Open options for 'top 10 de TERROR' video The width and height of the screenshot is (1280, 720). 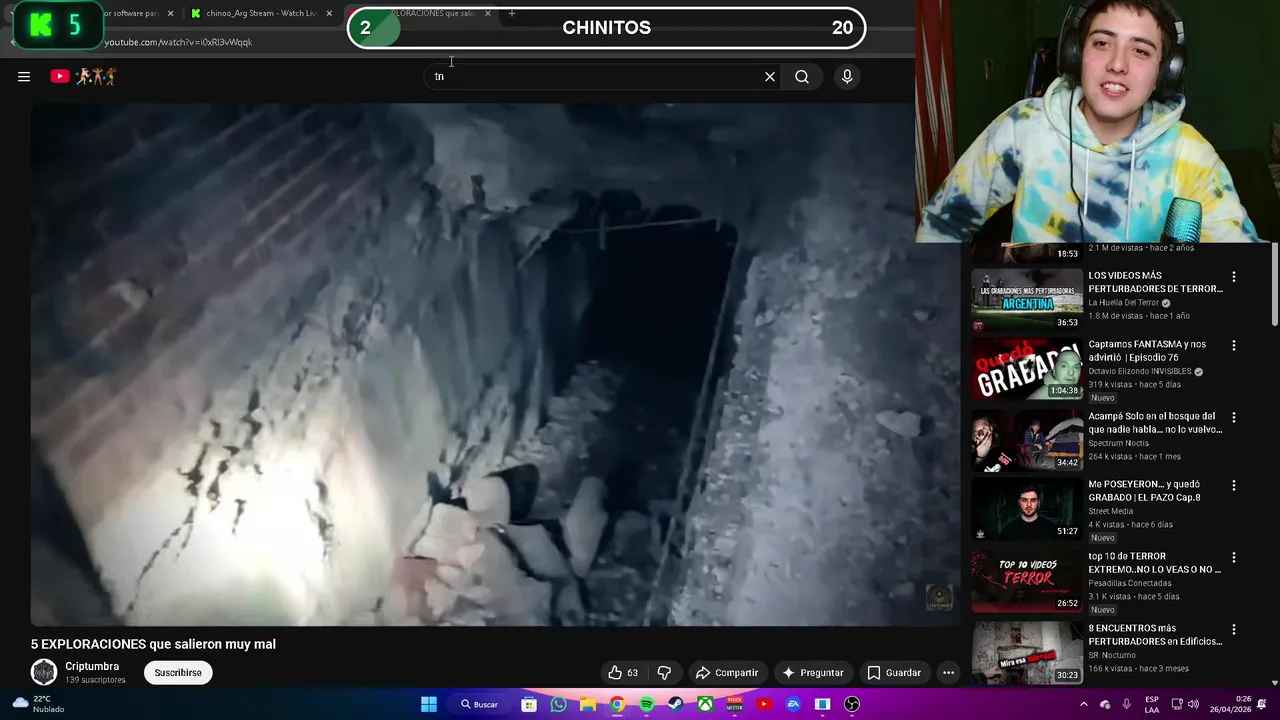[1233, 557]
